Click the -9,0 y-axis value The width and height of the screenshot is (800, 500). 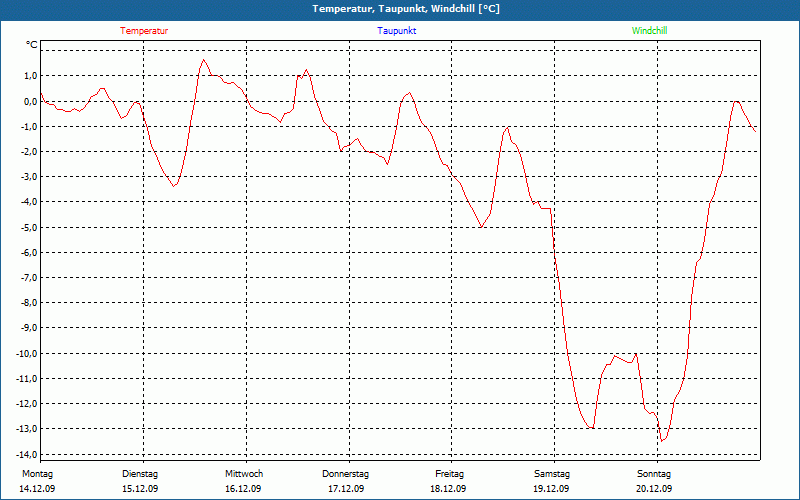[29, 328]
